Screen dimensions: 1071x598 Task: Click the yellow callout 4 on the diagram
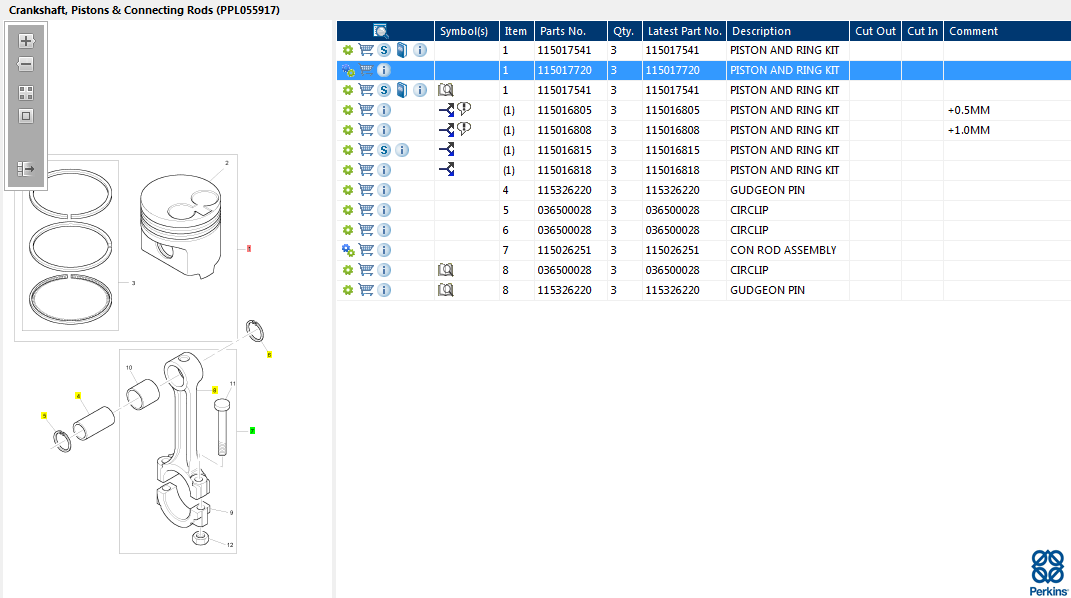78,396
